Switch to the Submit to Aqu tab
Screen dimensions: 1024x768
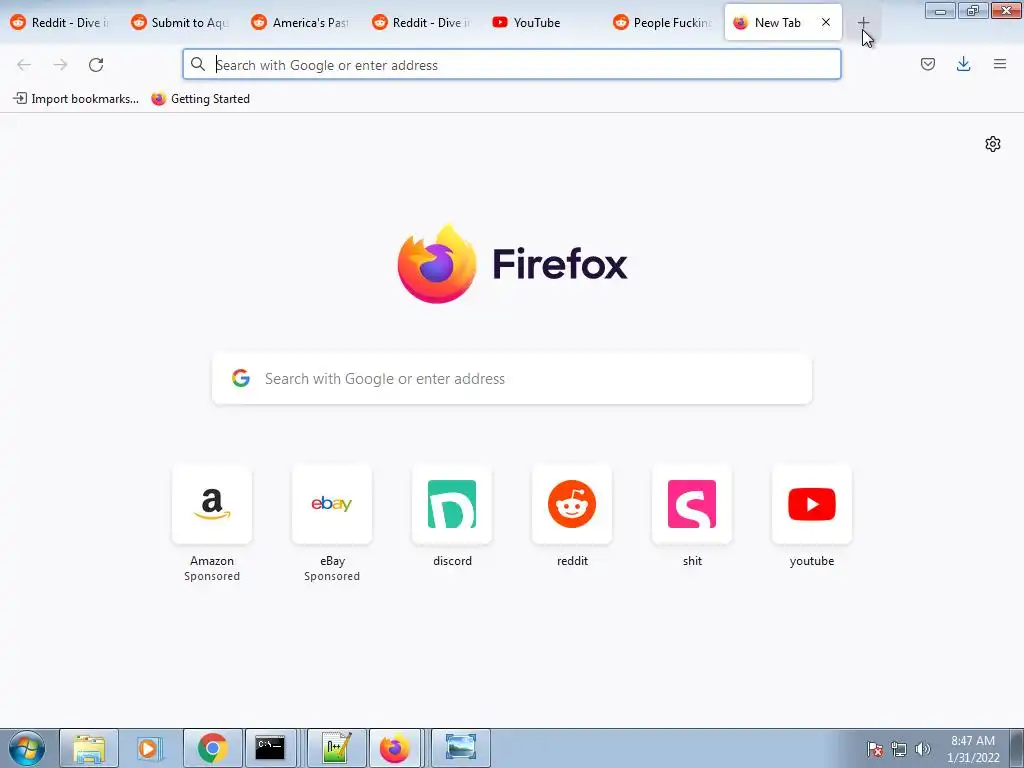tap(181, 23)
